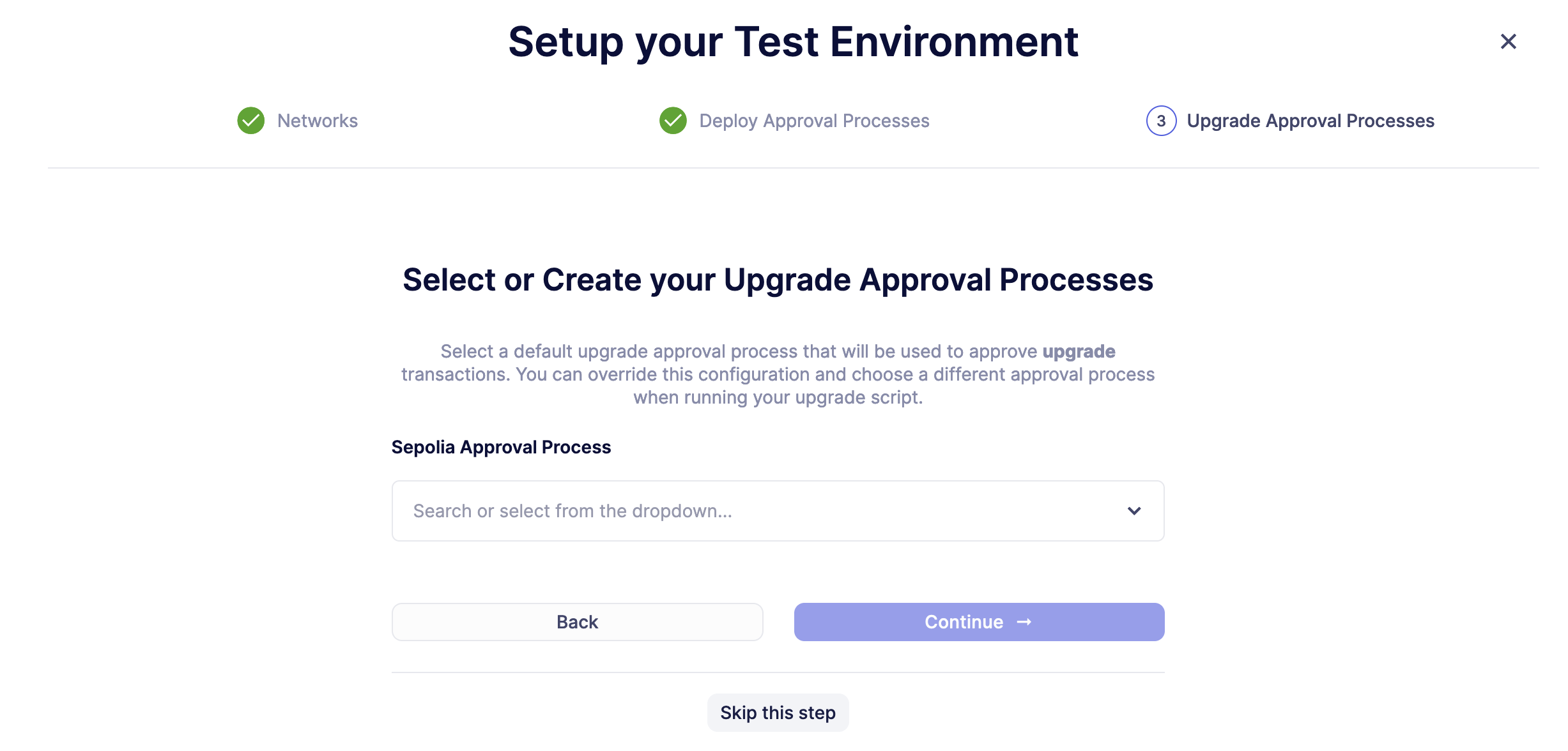The width and height of the screenshot is (1568, 751).
Task: Click the Select or Create heading text
Action: pos(778,279)
